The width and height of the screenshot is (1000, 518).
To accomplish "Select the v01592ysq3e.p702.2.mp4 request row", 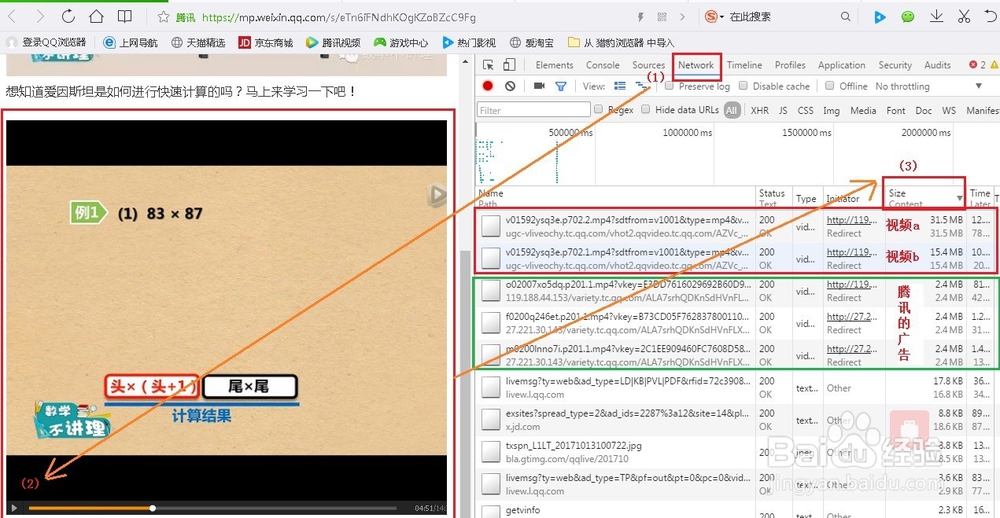I will pyautogui.click(x=737, y=226).
